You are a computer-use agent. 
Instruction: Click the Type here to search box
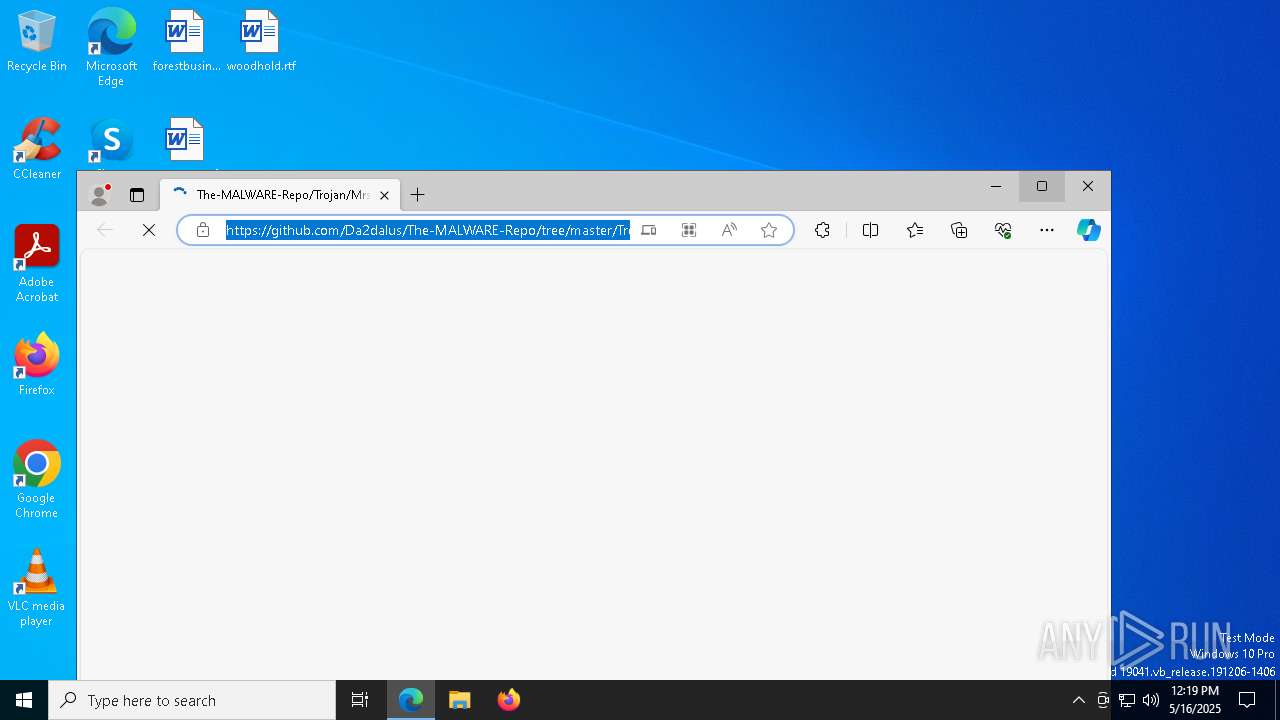pyautogui.click(x=192, y=700)
